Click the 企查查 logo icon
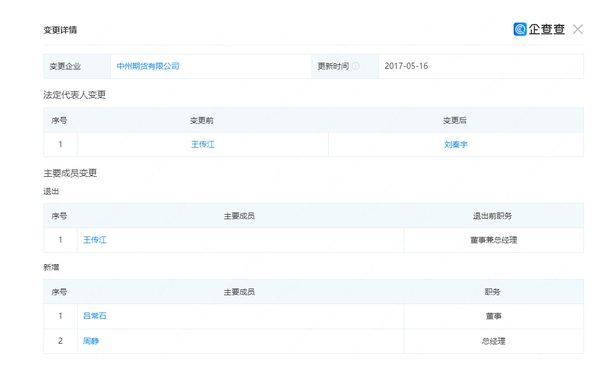Image resolution: width=614 pixels, height=366 pixels. coord(520,29)
